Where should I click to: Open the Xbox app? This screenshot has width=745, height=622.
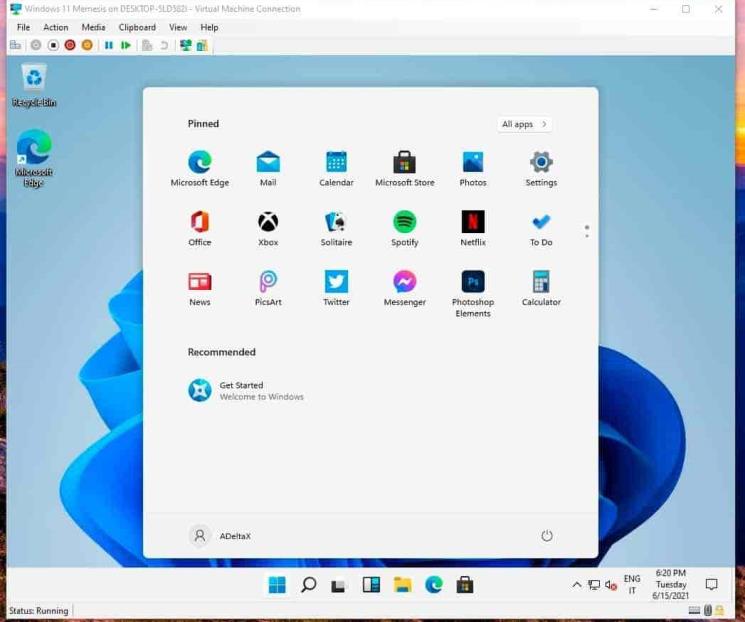pyautogui.click(x=268, y=228)
